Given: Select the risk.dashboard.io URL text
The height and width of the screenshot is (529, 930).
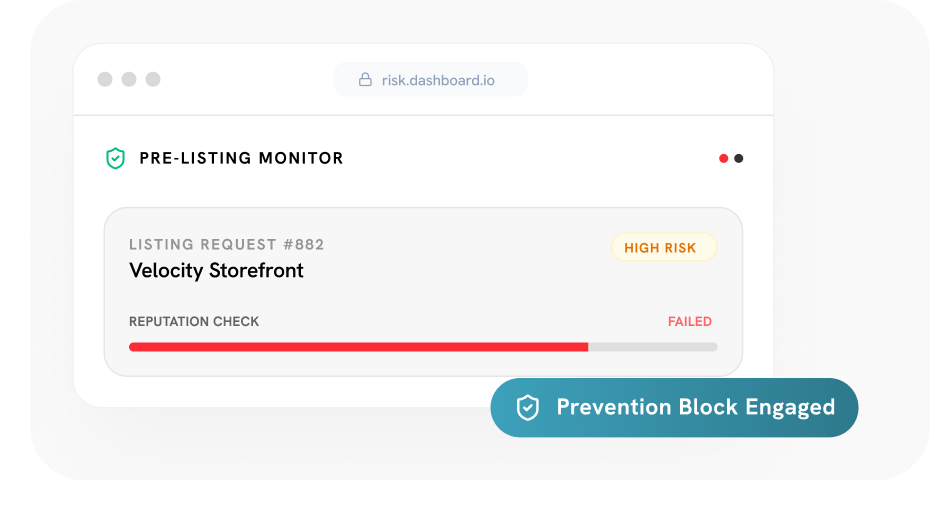Looking at the screenshot, I should point(444,80).
